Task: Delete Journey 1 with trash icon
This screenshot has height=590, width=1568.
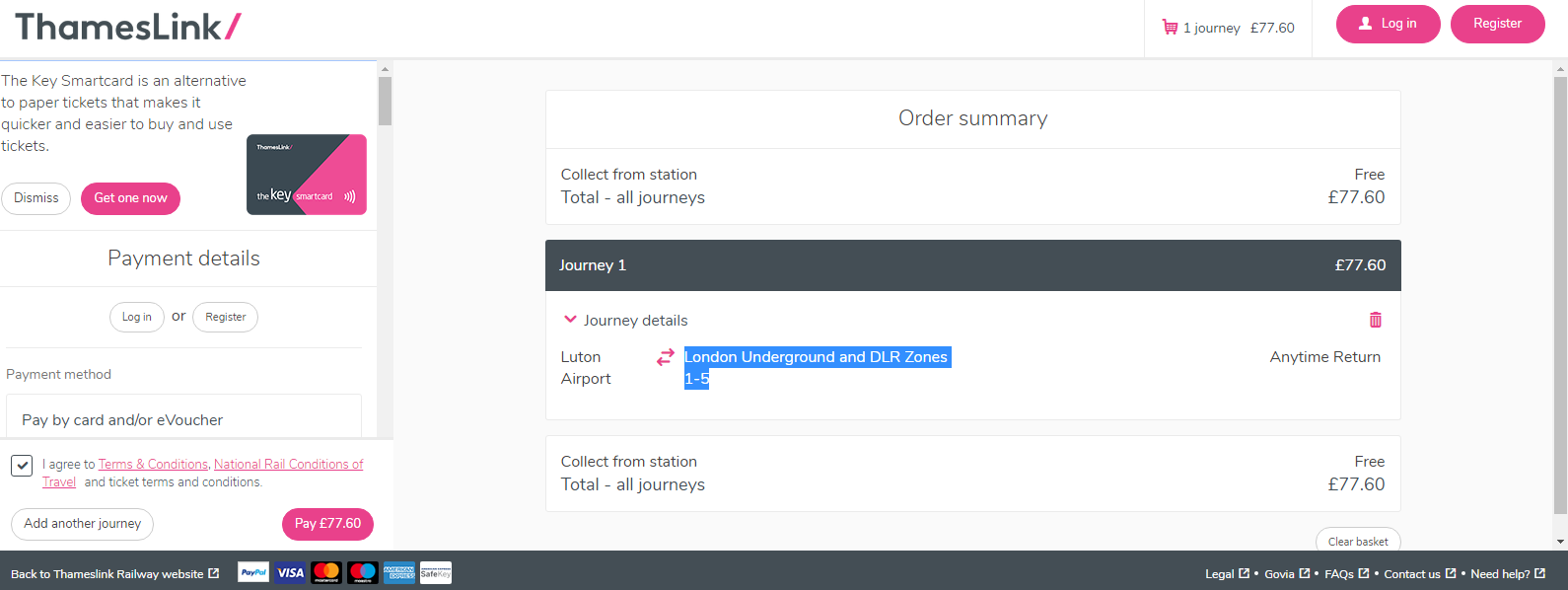Action: [1376, 320]
